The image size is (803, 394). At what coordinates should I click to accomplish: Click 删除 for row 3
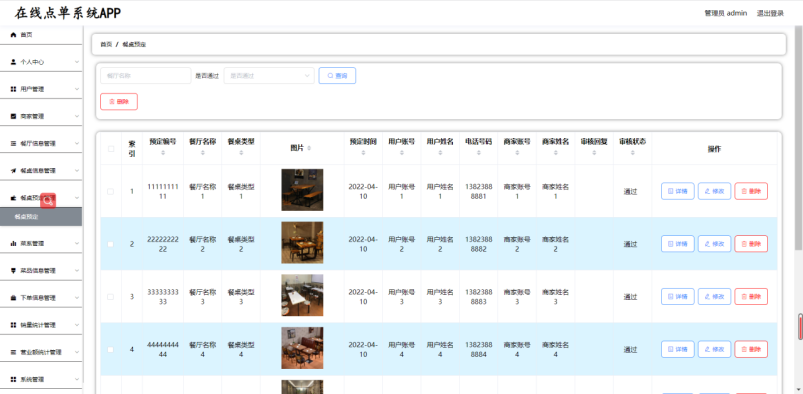(x=751, y=297)
